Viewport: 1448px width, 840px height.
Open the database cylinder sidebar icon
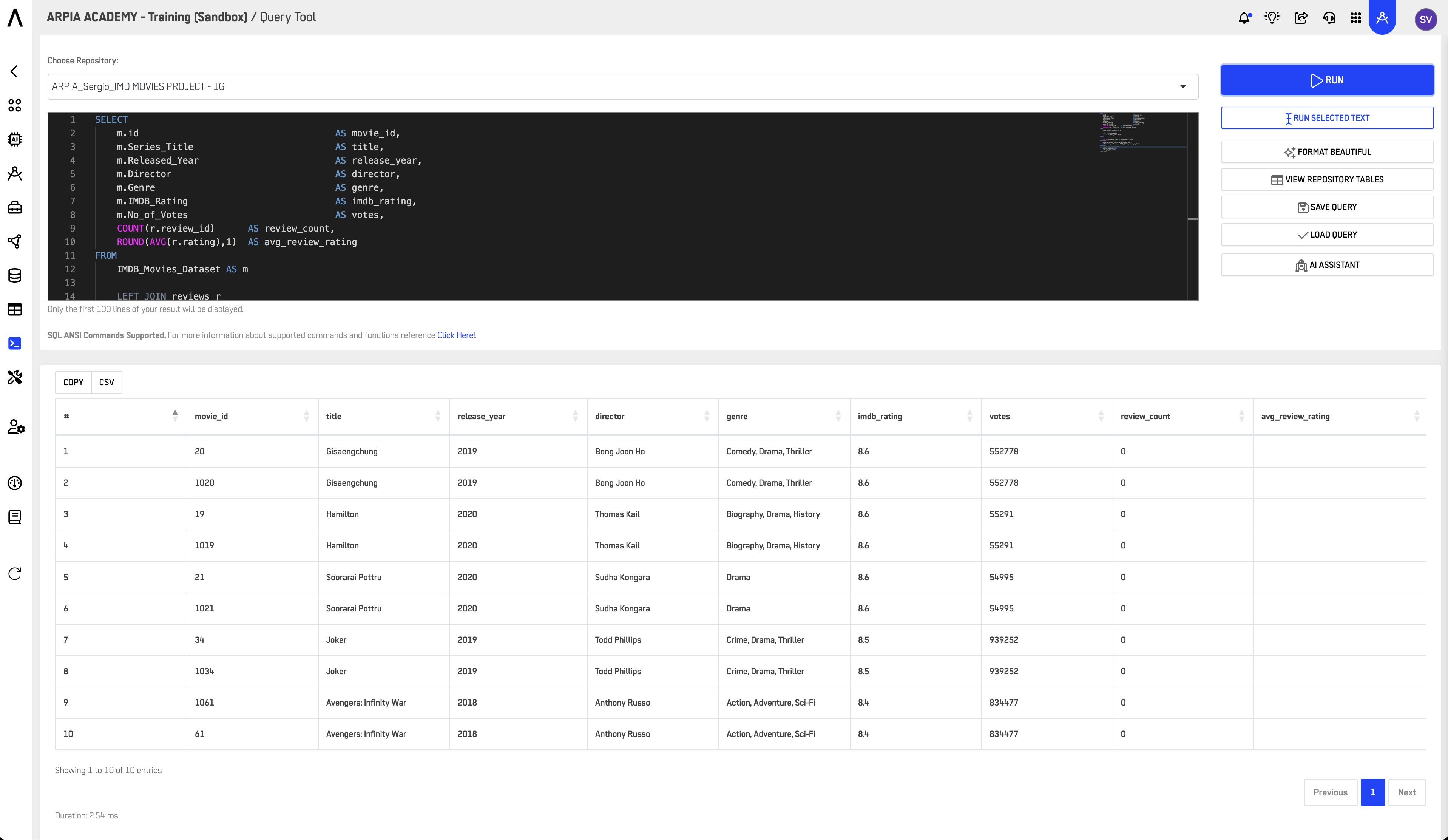(15, 275)
